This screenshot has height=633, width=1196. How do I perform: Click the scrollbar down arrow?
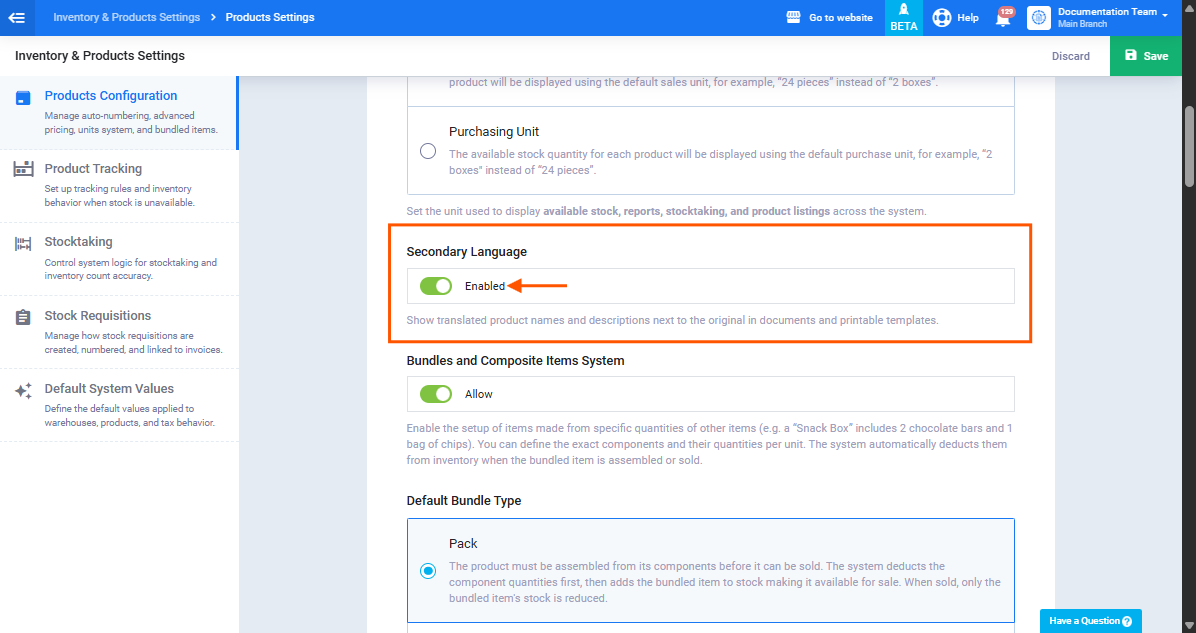pyautogui.click(x=1189, y=626)
